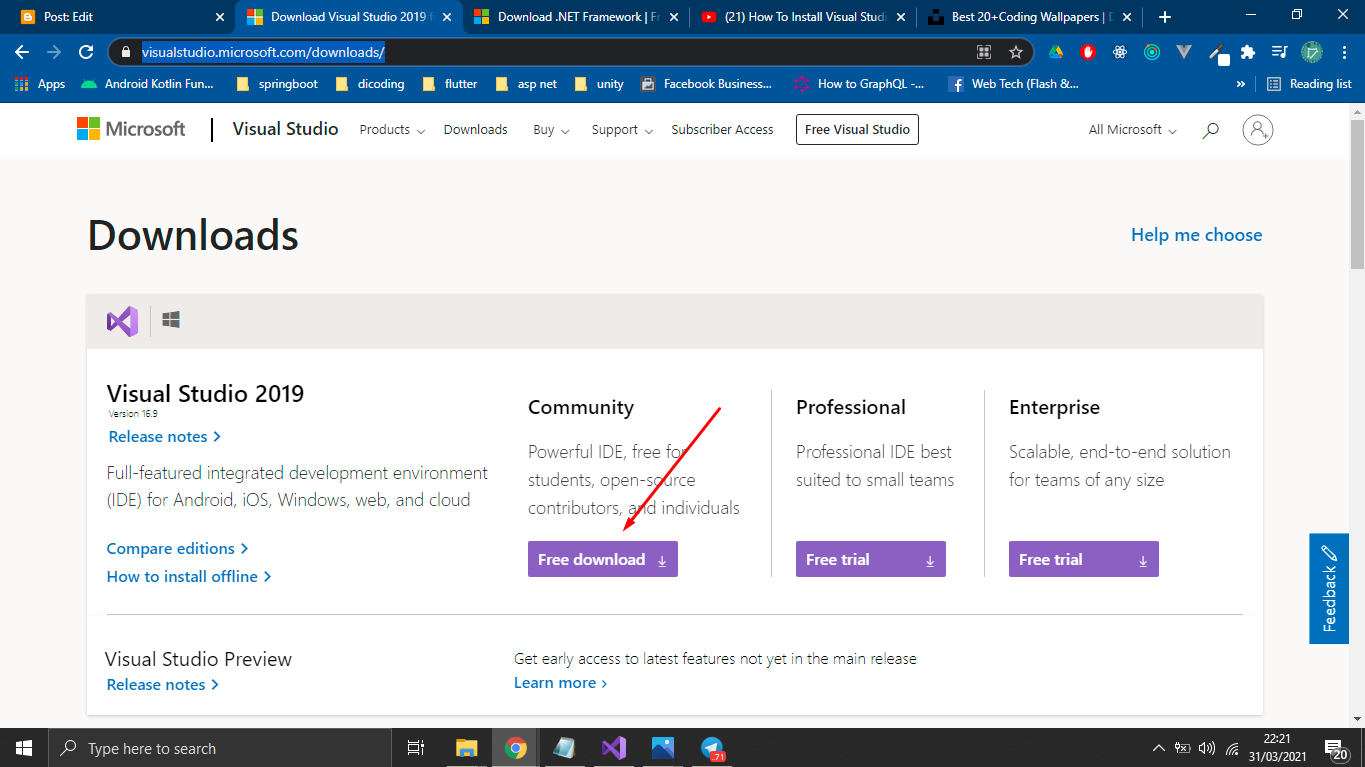
Task: Click the Visual Studio logo above Visual Studio 2019
Action: click(x=120, y=320)
